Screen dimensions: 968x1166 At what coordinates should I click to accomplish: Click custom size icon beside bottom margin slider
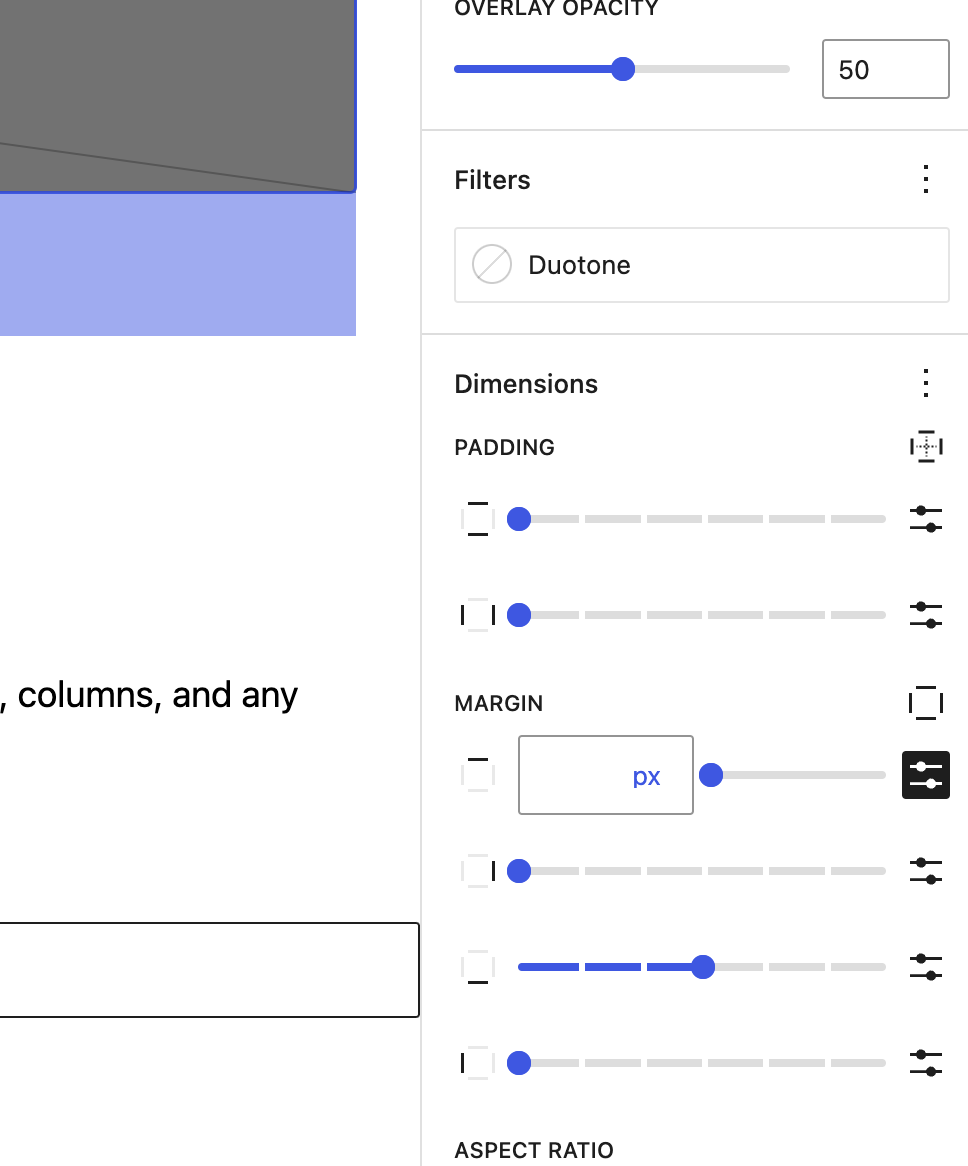coord(926,966)
